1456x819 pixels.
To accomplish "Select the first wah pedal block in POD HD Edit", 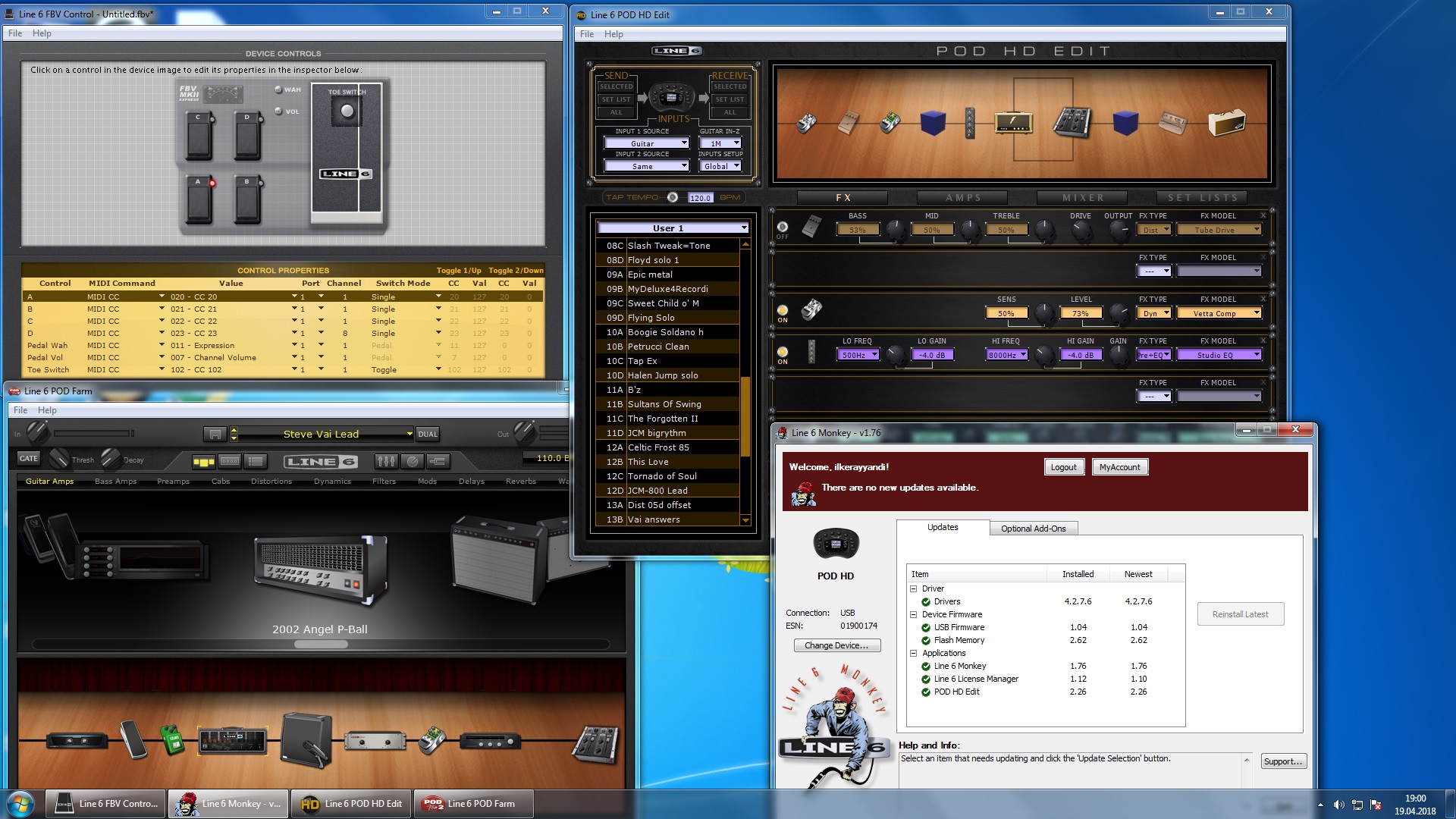I will tap(807, 123).
